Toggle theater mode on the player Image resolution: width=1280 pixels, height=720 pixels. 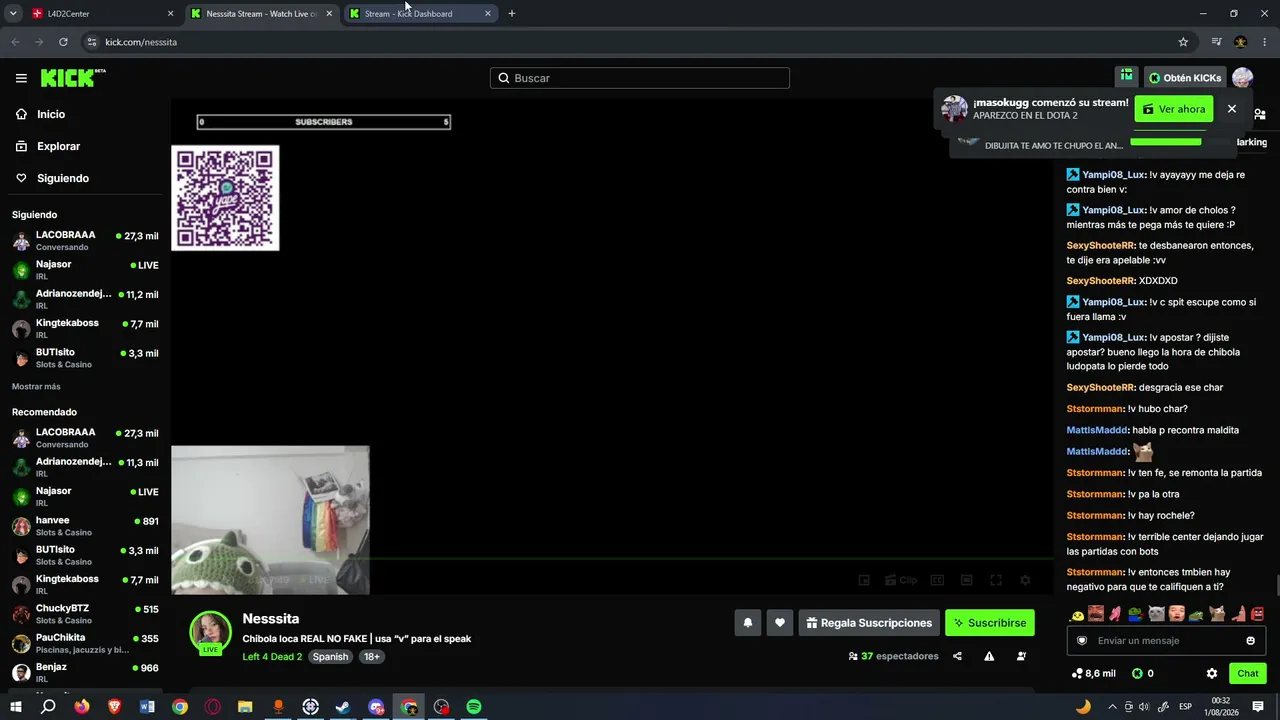(967, 580)
